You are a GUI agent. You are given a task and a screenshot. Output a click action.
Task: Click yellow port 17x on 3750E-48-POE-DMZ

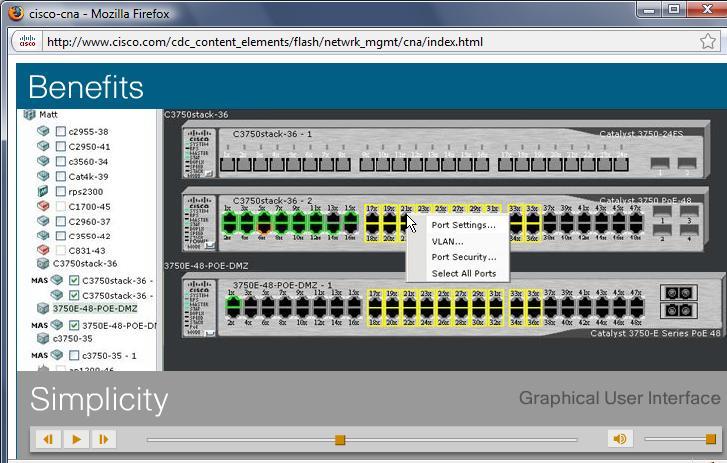click(x=375, y=303)
